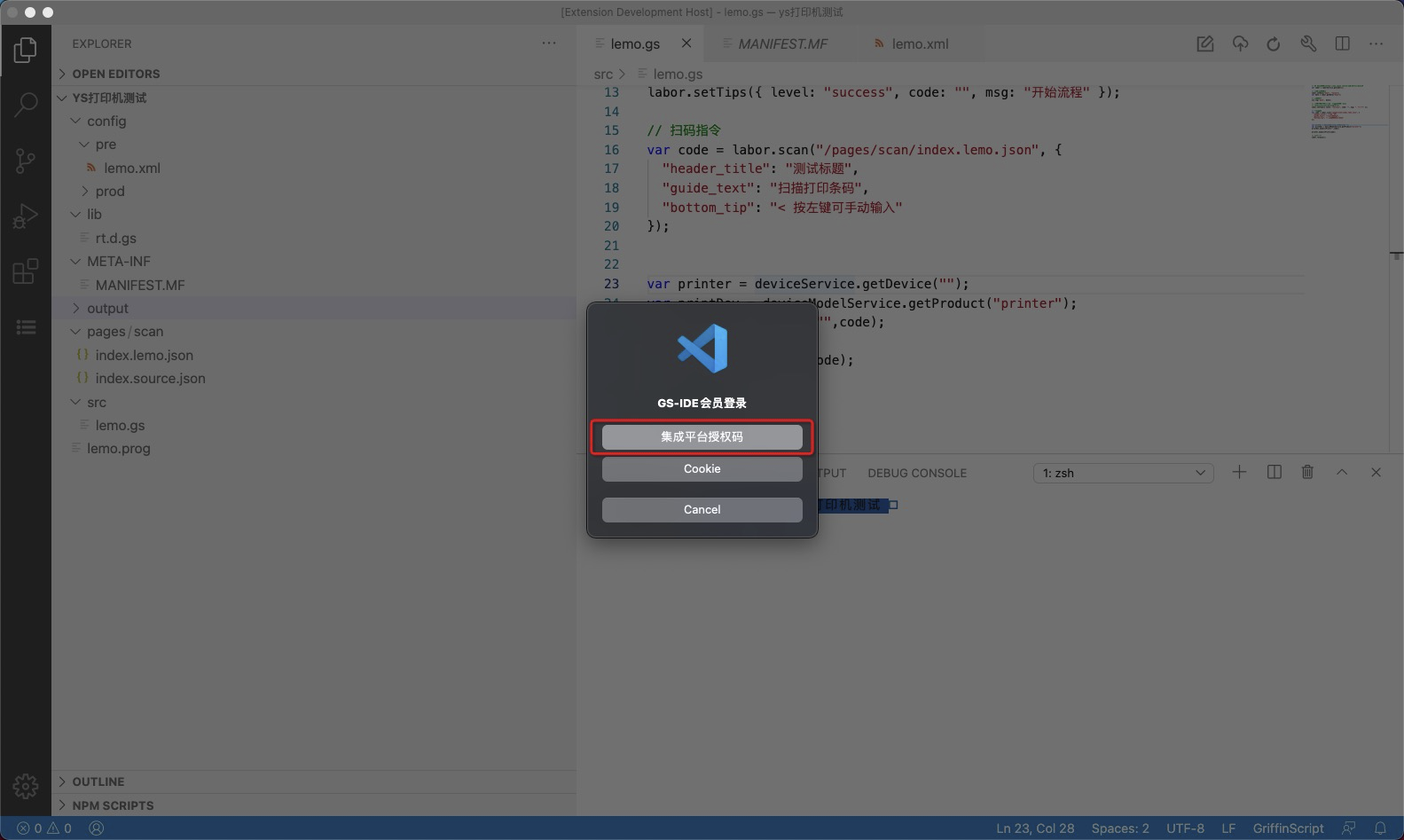Expand the OPEN EDITORS section
The image size is (1404, 840).
314,74
